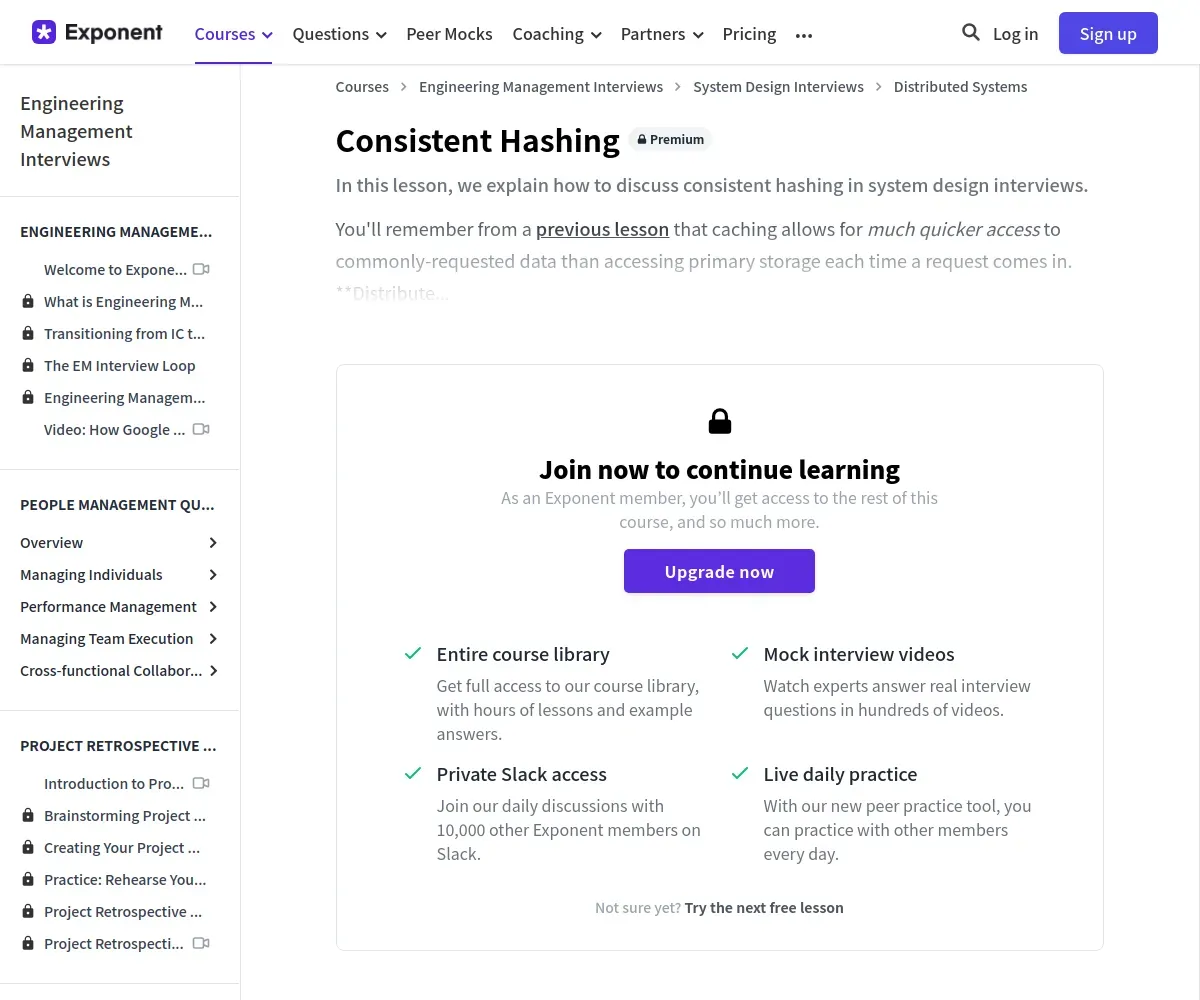This screenshot has width=1200, height=1000.
Task: Open the Questions dropdown menu
Action: [x=339, y=34]
